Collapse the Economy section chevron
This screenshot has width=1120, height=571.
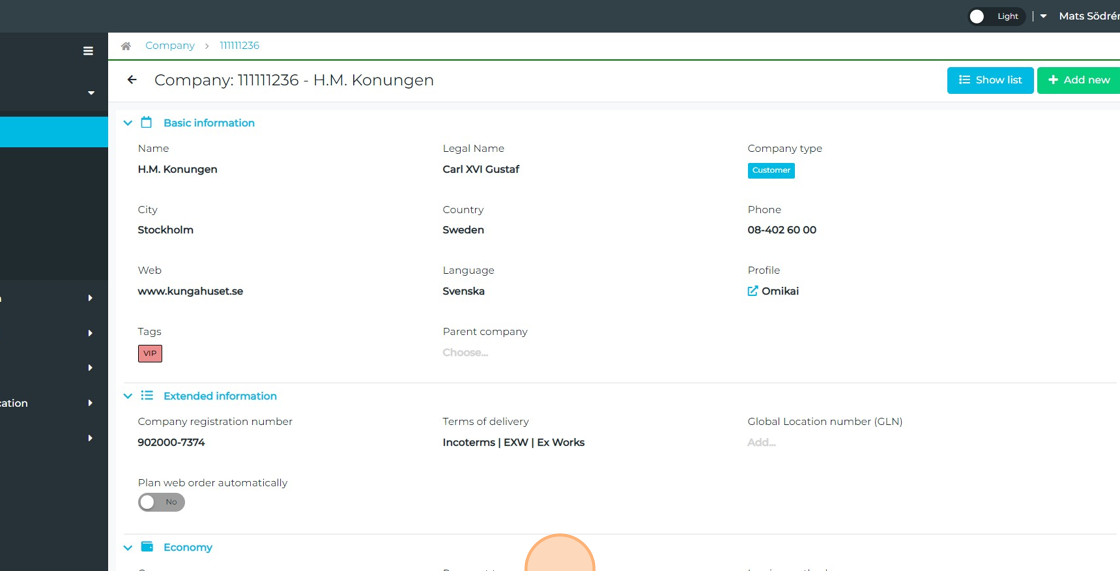128,548
